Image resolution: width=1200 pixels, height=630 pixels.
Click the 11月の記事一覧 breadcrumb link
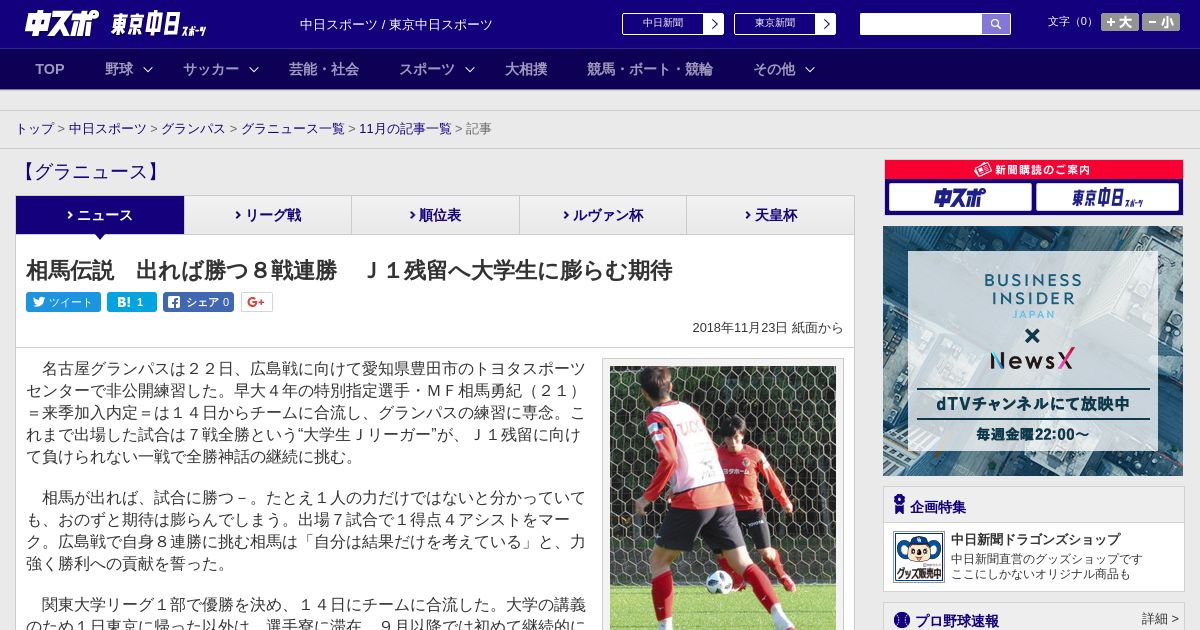point(405,129)
